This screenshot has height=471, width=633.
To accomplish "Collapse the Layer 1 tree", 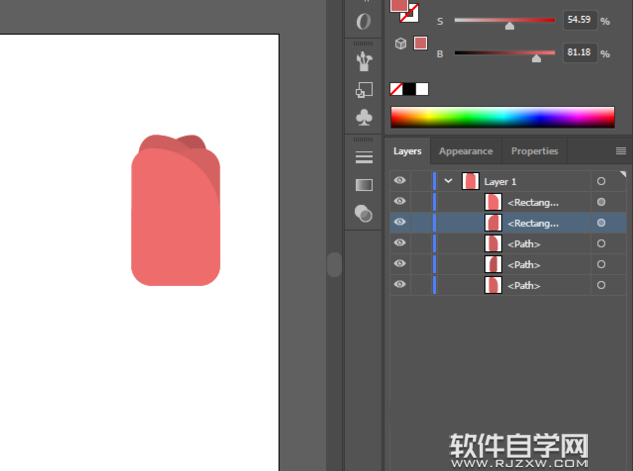I will point(448,181).
